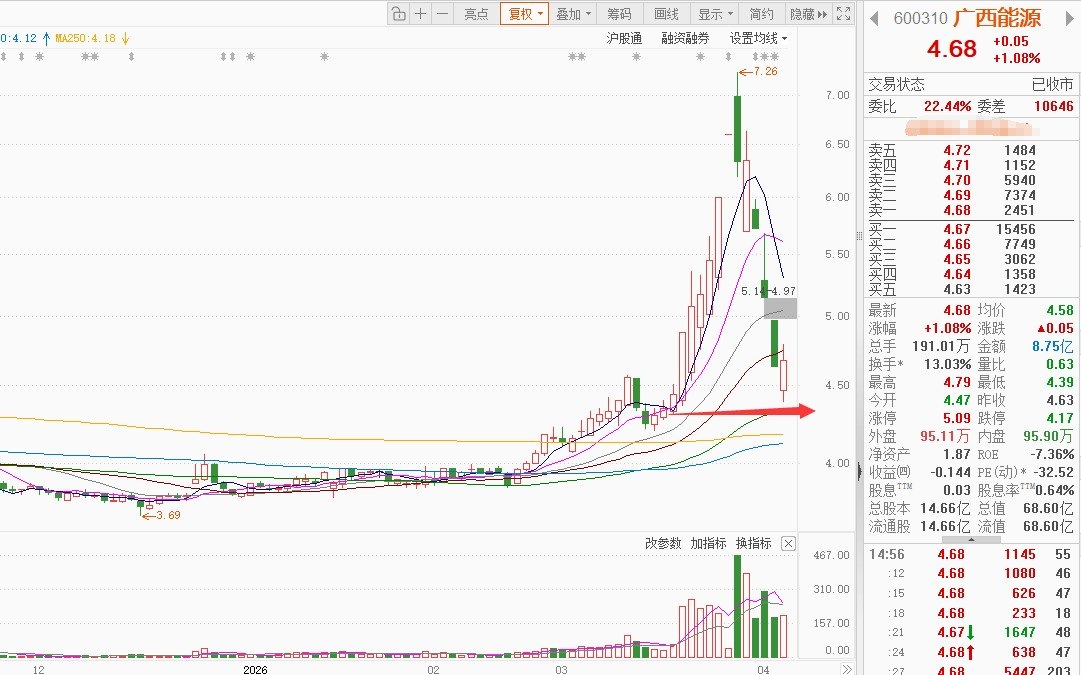Click the 交易状态 已收市 status row
The width and height of the screenshot is (1081, 675).
click(970, 84)
